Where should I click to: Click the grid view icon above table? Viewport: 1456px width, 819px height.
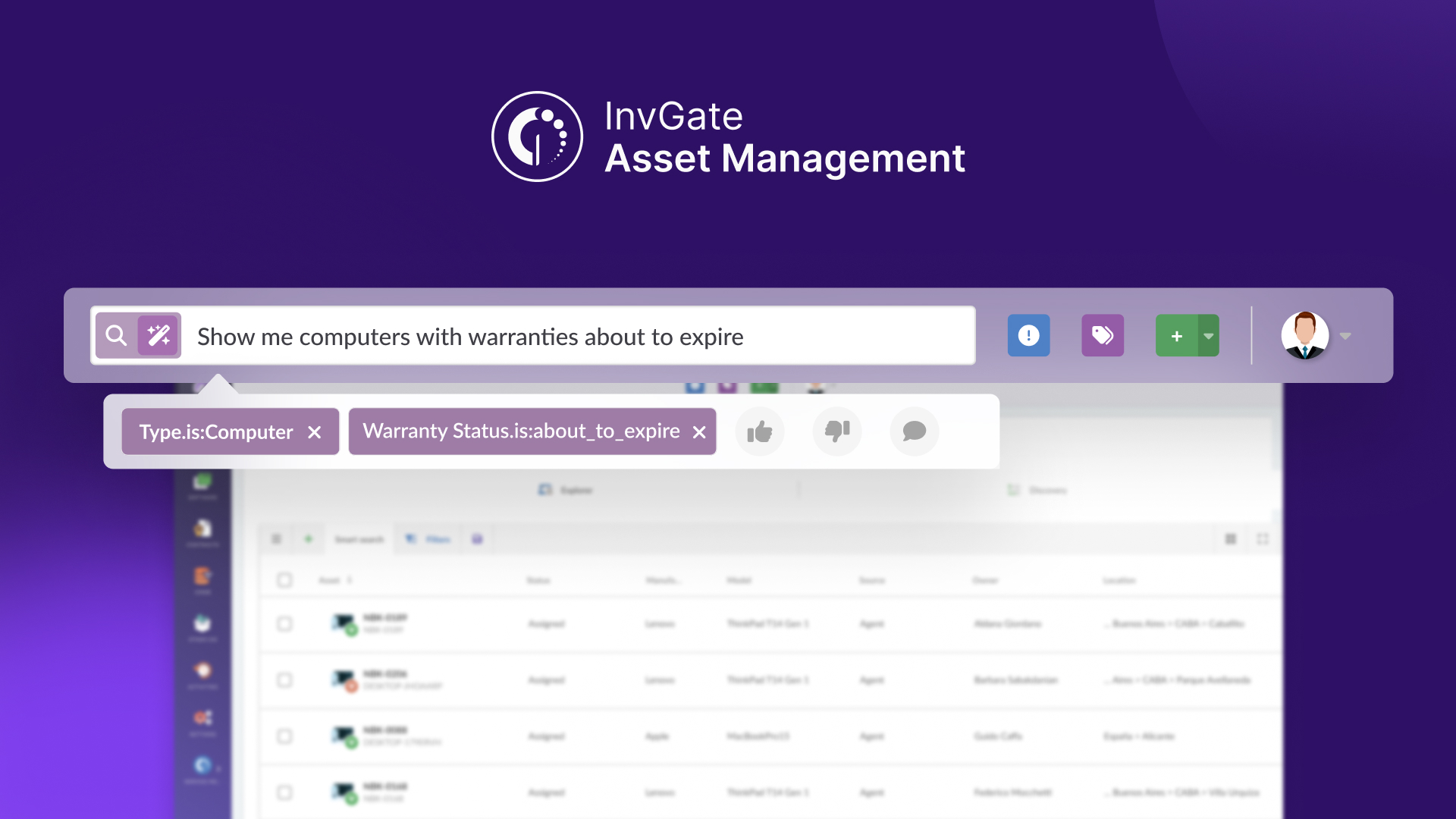(1231, 539)
